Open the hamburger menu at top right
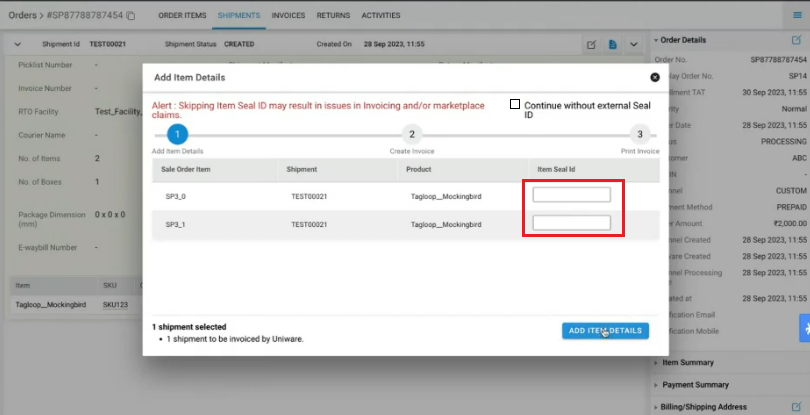Viewport: 810px width, 415px height. 797,15
